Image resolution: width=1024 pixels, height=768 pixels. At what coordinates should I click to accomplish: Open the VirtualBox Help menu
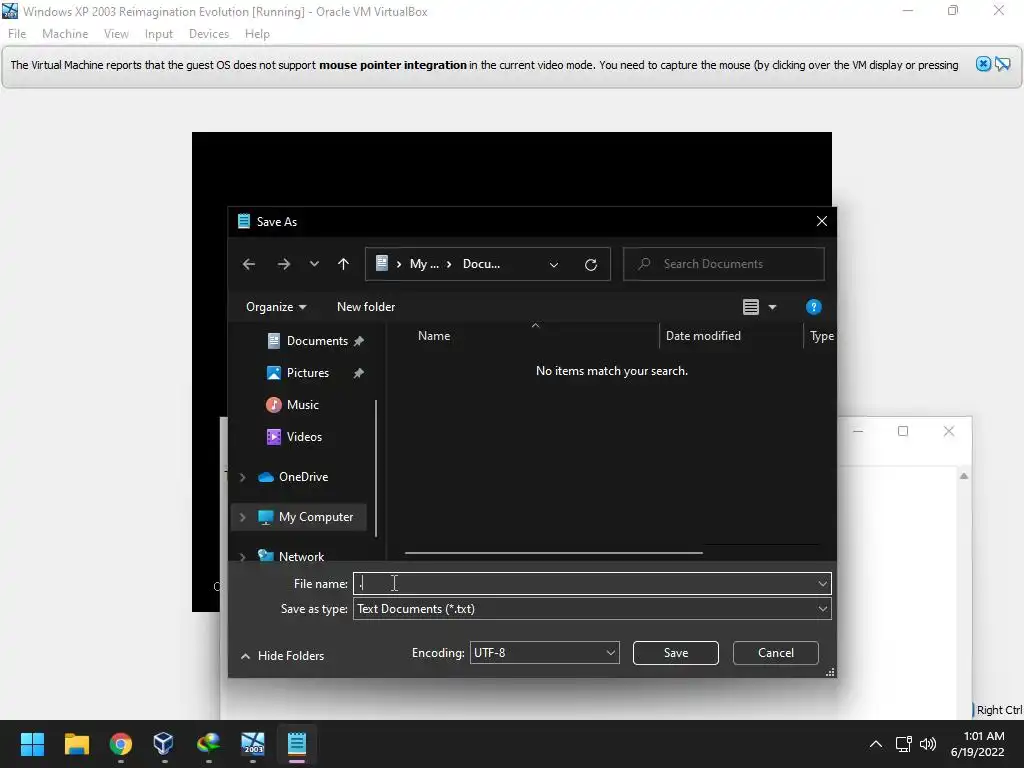tap(257, 33)
